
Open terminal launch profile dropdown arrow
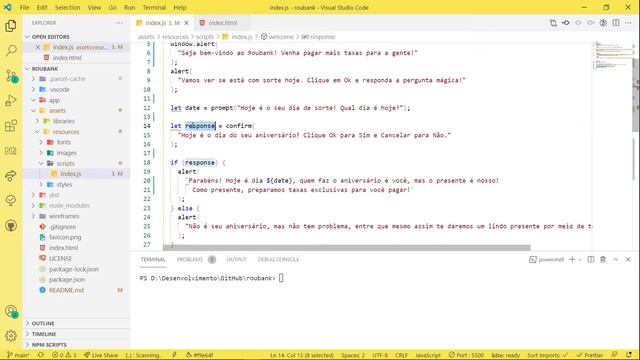click(x=580, y=260)
